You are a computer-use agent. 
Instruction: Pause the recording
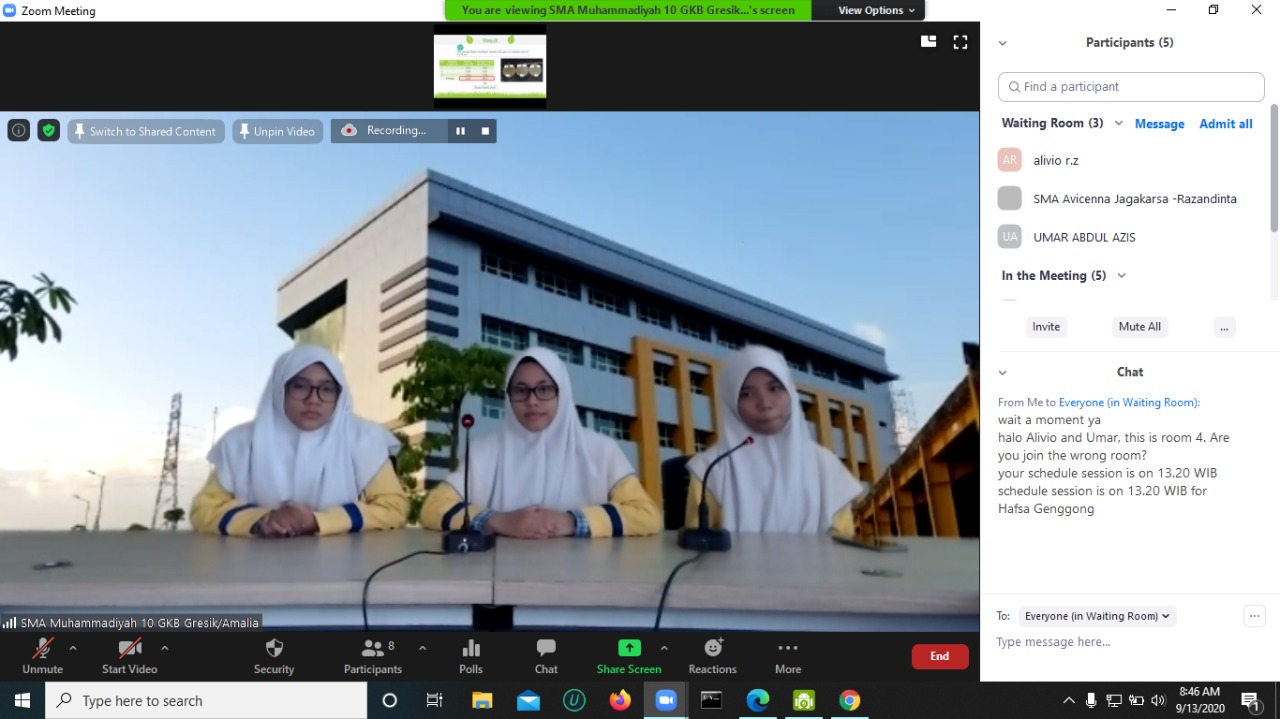[461, 131]
